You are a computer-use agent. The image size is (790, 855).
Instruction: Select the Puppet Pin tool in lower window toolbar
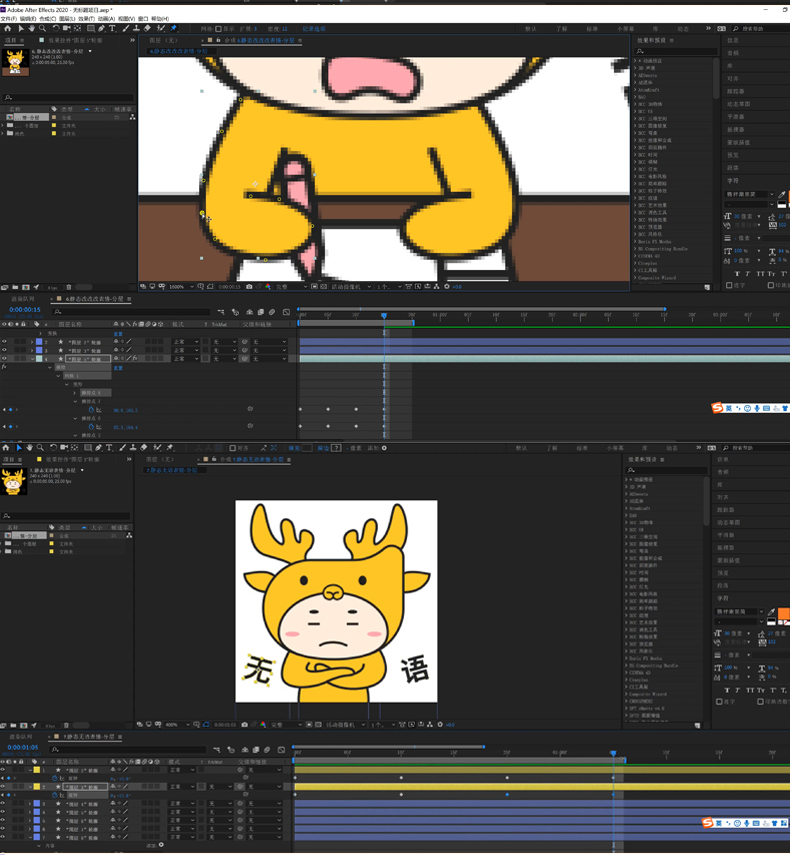pyautogui.click(x=170, y=448)
